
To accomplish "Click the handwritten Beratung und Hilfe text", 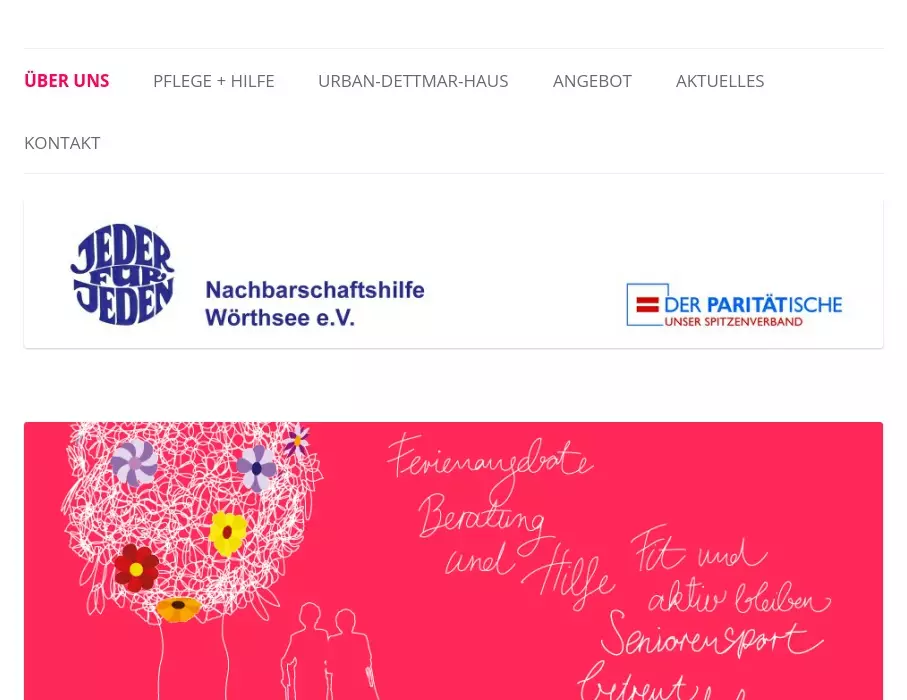I will coord(515,550).
